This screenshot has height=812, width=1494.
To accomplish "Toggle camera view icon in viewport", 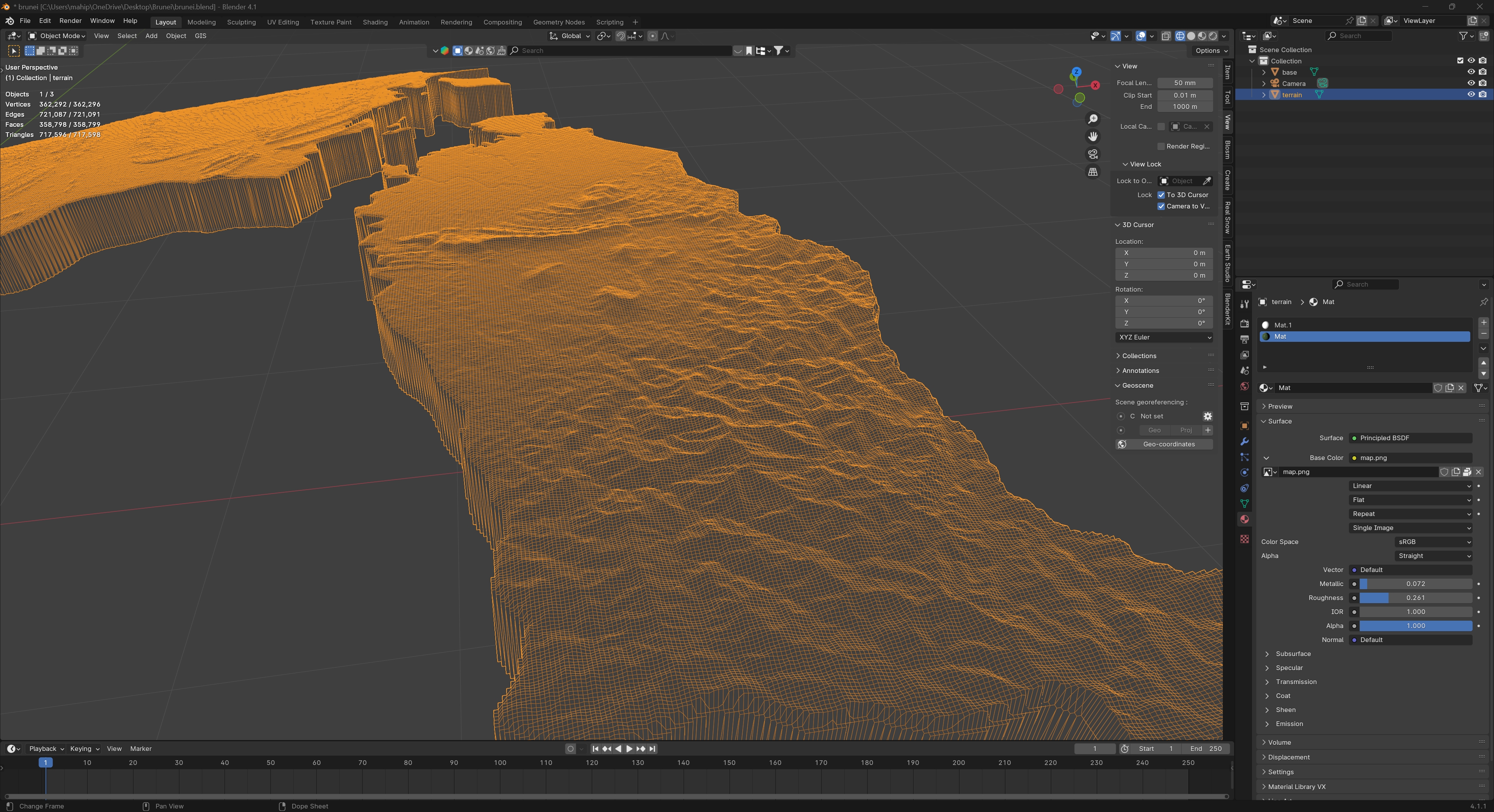I will coord(1092,154).
